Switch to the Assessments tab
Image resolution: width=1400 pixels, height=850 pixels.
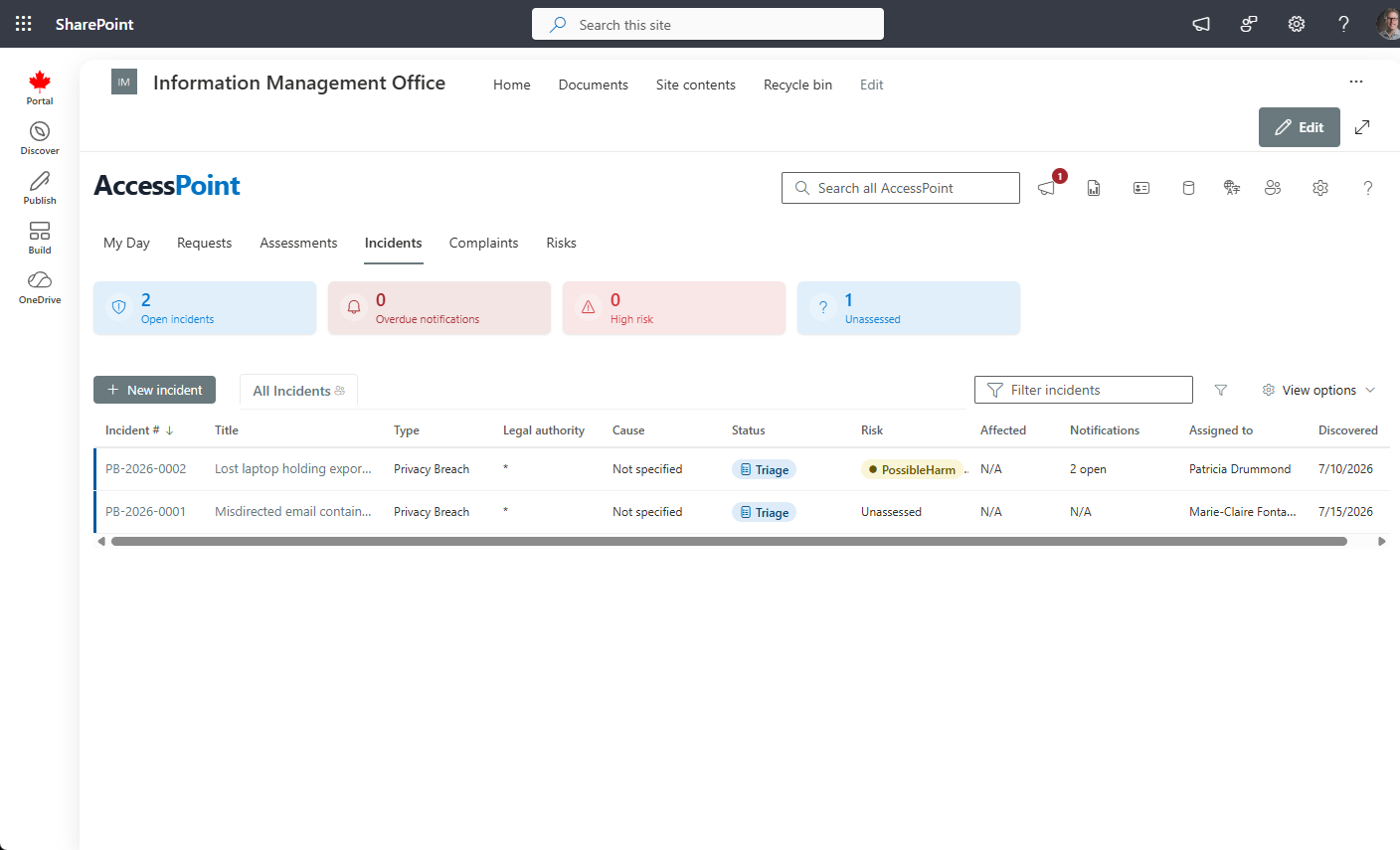pos(298,243)
